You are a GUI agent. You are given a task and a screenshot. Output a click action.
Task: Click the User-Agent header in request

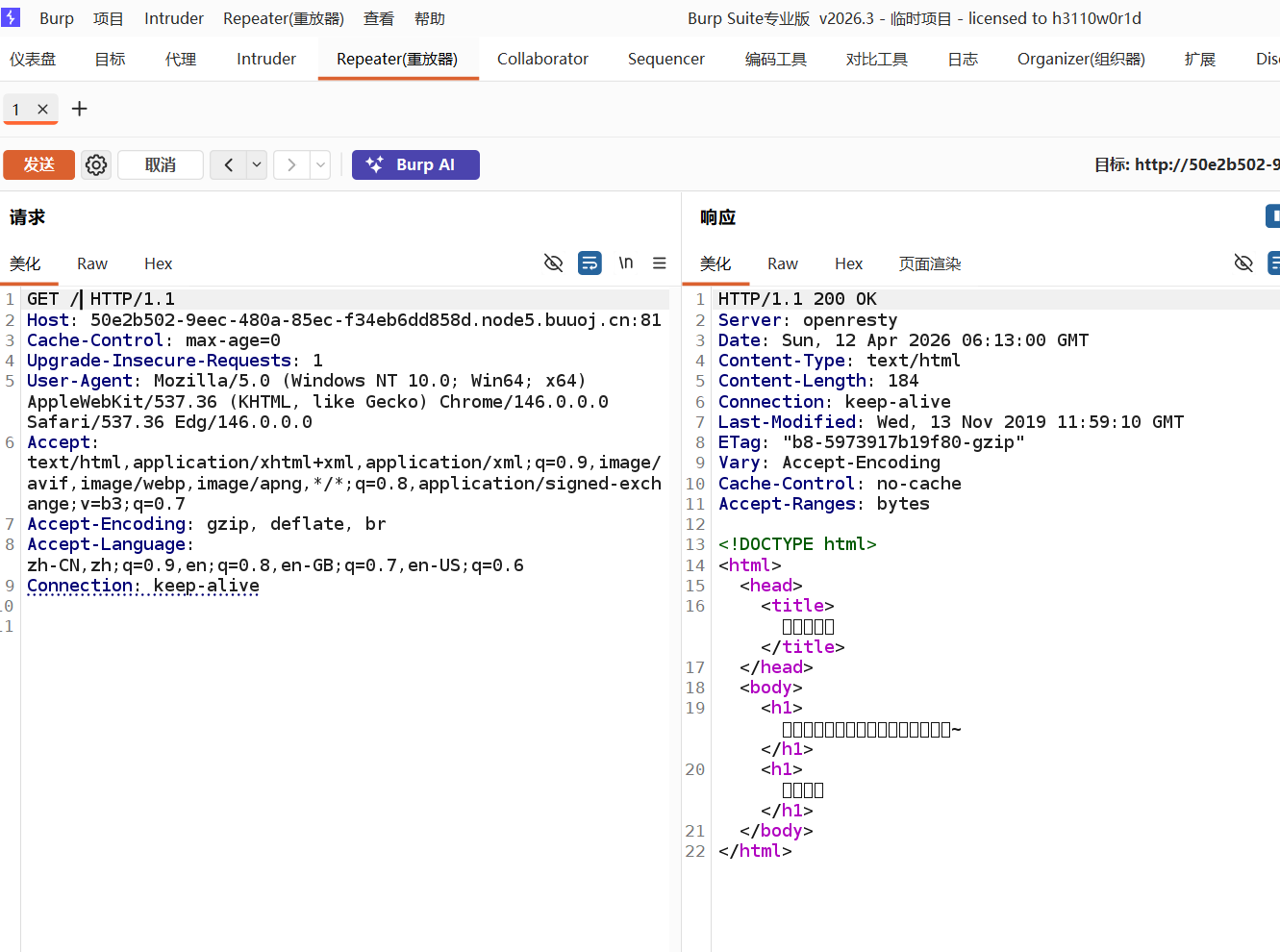pyautogui.click(x=317, y=401)
